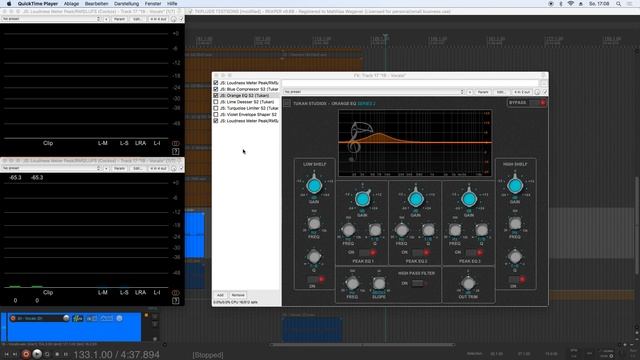Click the Stop button in transport

tap(57, 354)
